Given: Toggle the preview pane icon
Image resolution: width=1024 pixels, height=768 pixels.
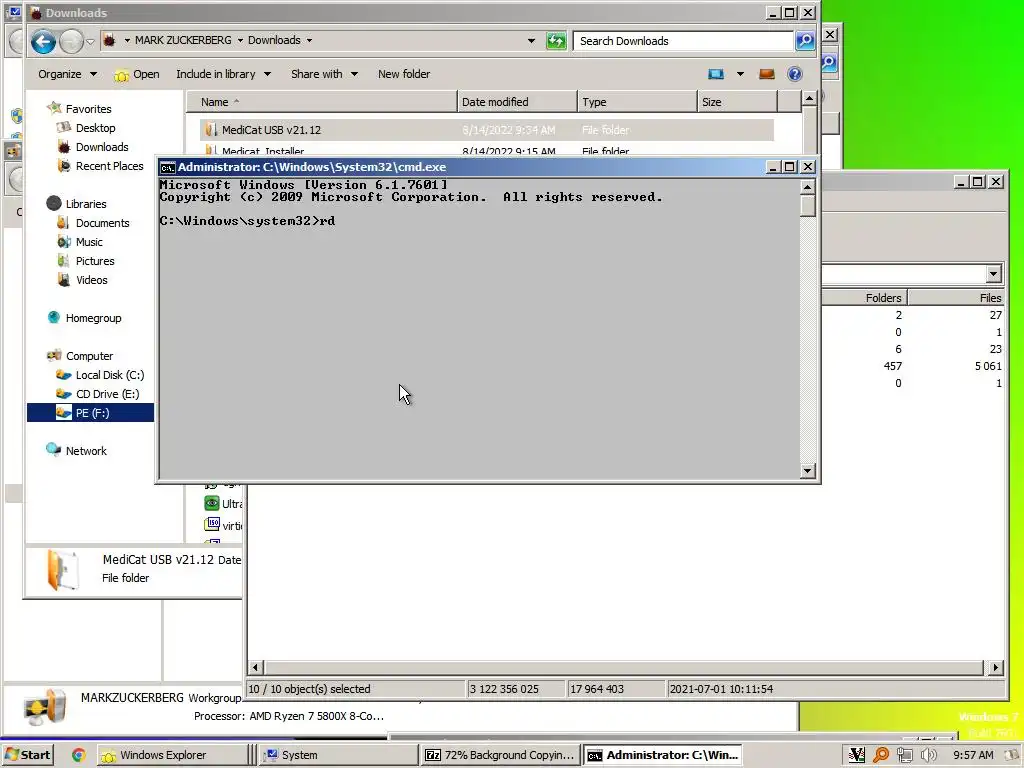Looking at the screenshot, I should [x=767, y=74].
